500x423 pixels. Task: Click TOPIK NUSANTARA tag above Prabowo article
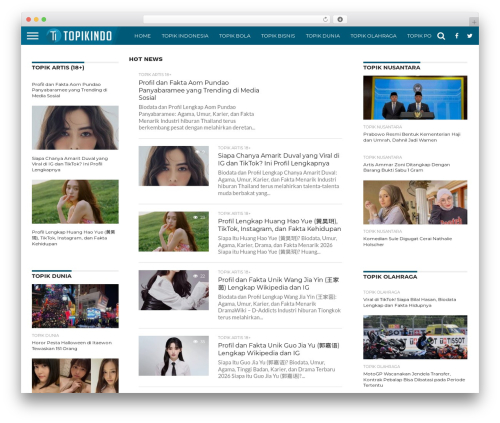tap(382, 127)
